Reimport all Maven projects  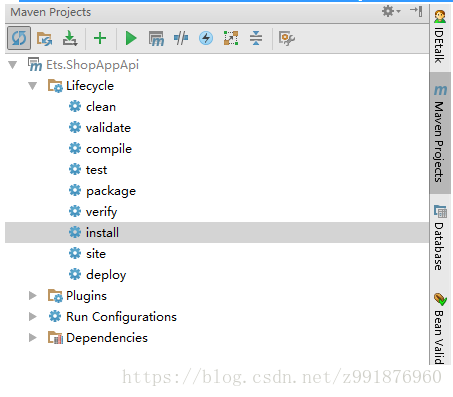[x=19, y=38]
